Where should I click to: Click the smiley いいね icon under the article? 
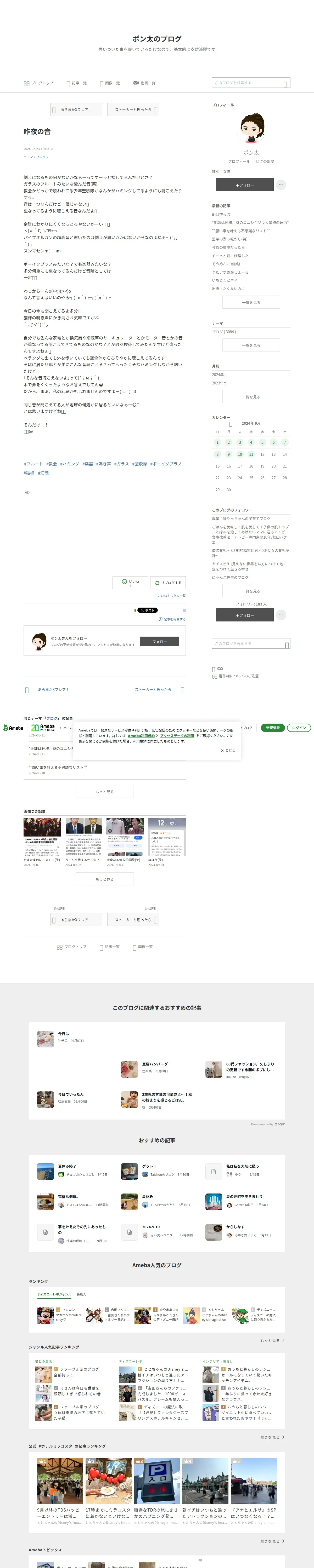[124, 581]
